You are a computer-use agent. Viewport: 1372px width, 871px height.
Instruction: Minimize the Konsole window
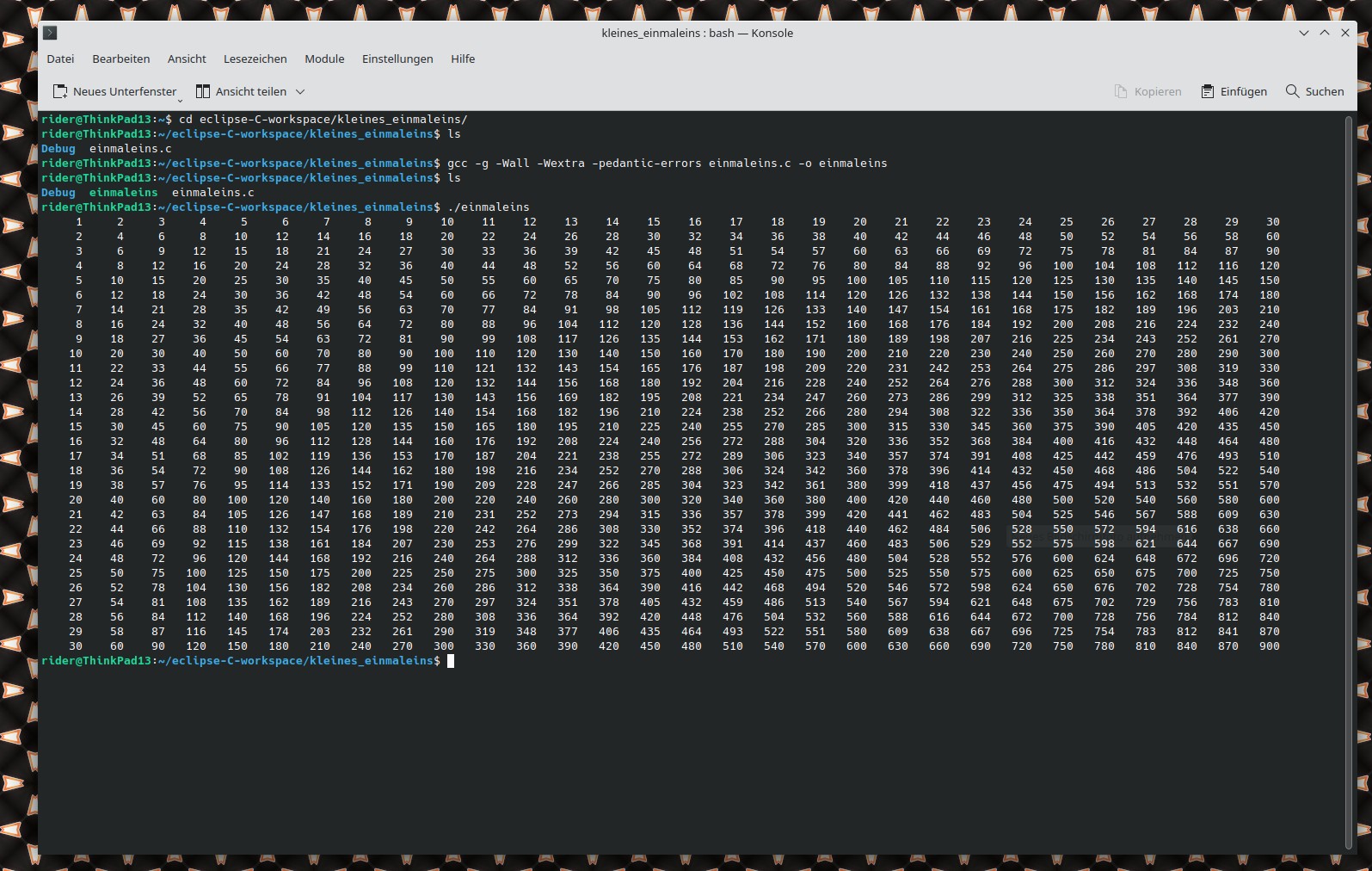tap(1304, 33)
